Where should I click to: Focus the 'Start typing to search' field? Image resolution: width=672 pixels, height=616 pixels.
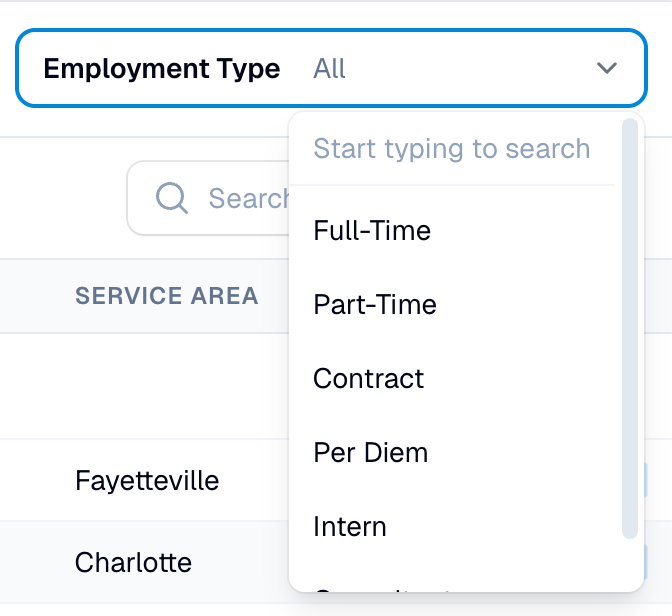[452, 149]
